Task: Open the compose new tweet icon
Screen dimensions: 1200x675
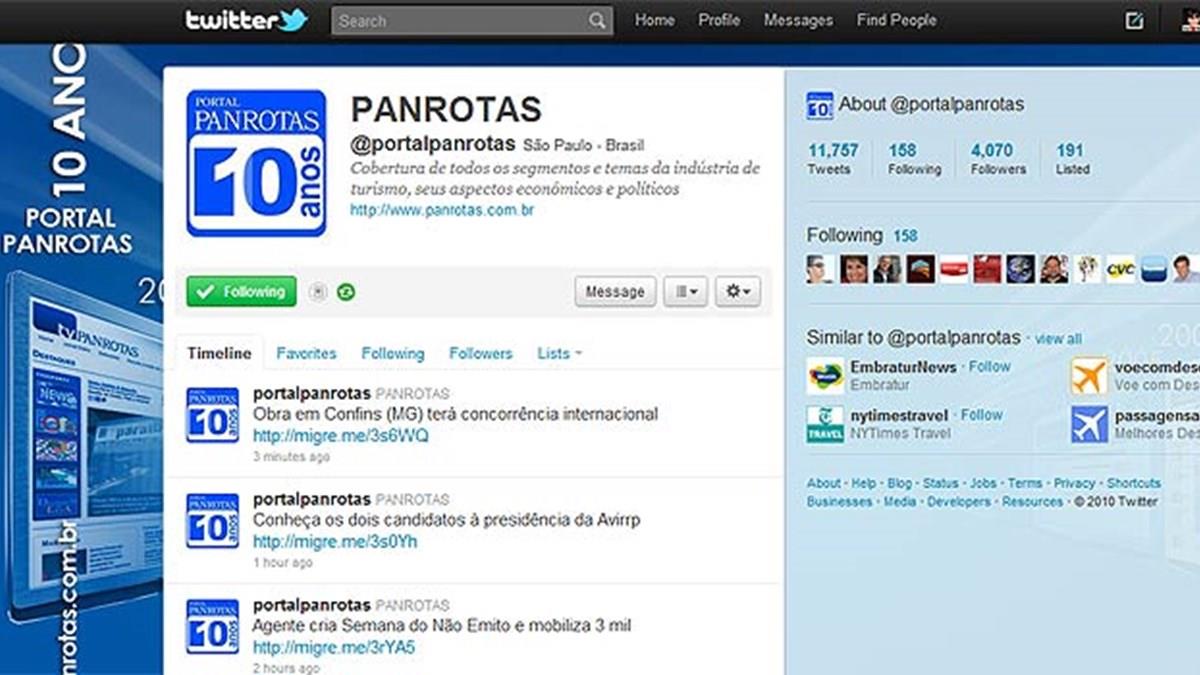Action: (1134, 21)
